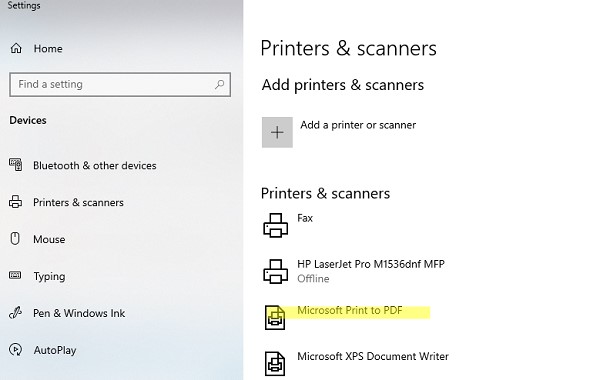
Task: Select the Fax device entry
Action: click(x=305, y=218)
